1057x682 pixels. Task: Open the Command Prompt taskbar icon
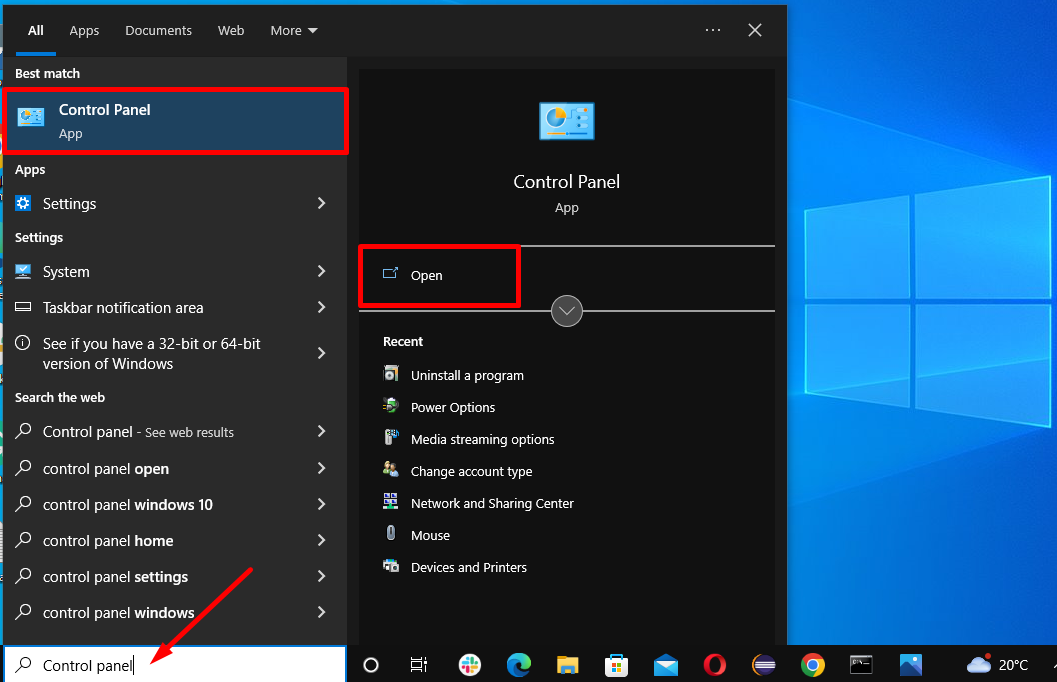(862, 665)
